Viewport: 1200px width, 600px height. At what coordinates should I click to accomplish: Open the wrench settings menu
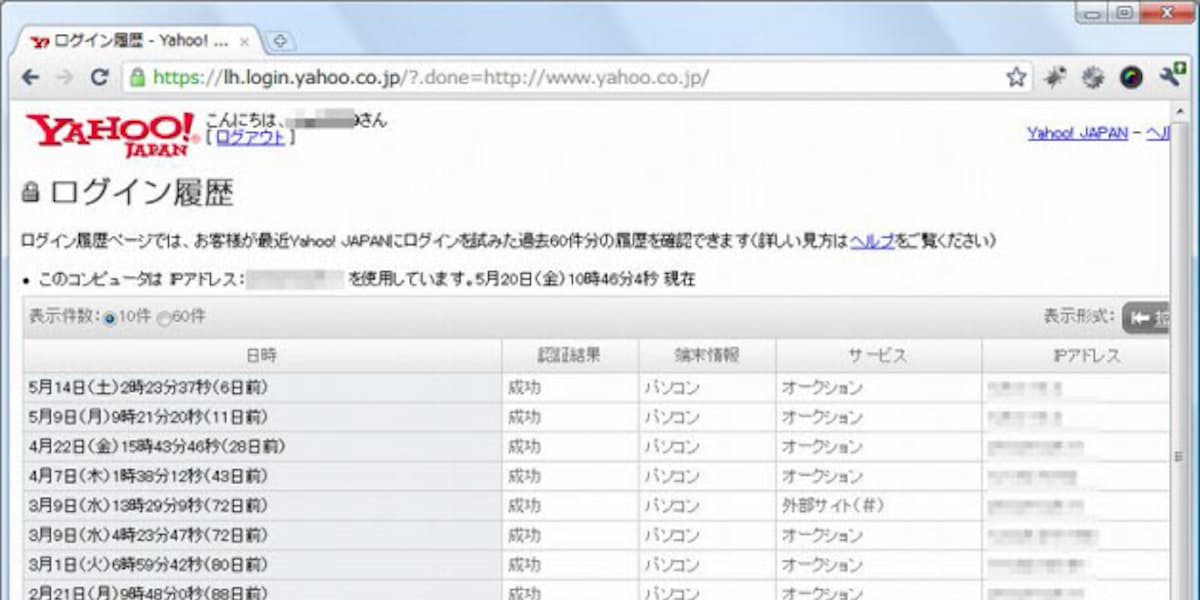click(1170, 78)
